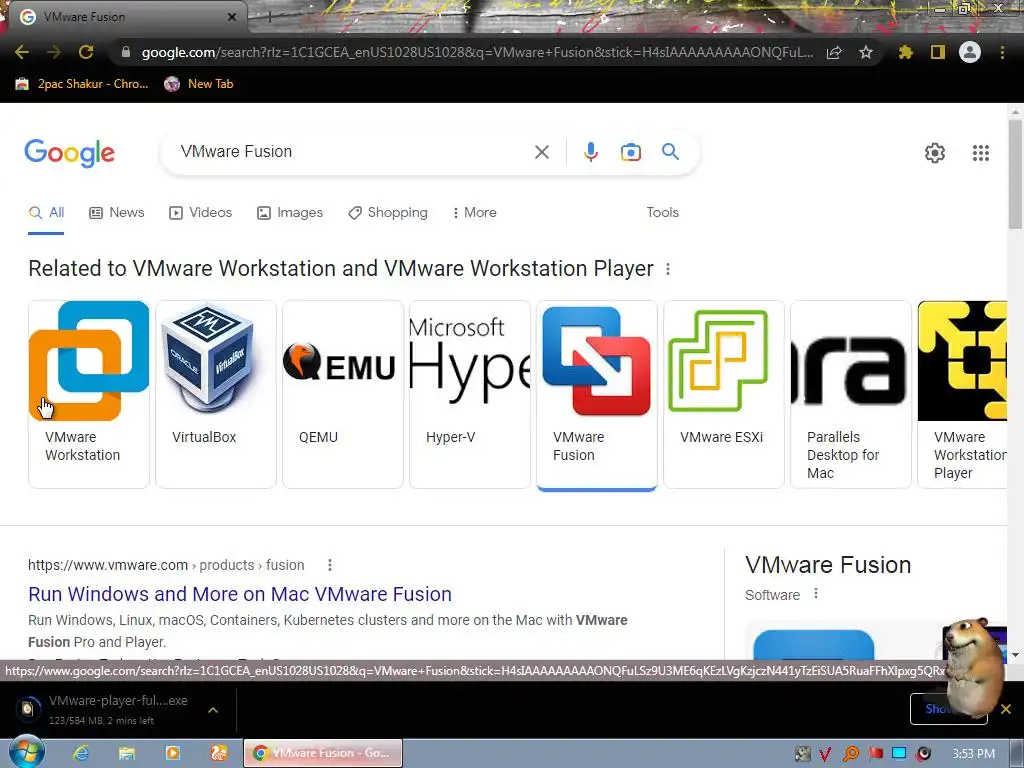Click inside the Google search field

(x=353, y=152)
